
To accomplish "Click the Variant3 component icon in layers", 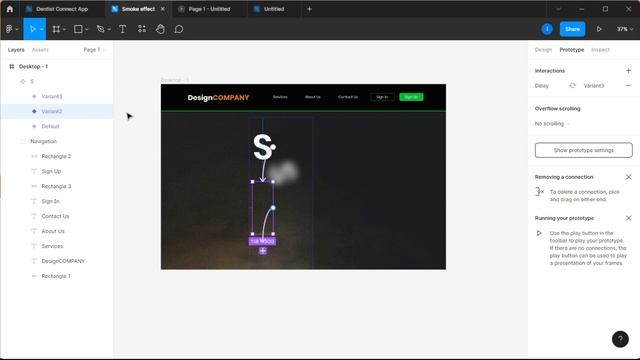I will point(34,96).
